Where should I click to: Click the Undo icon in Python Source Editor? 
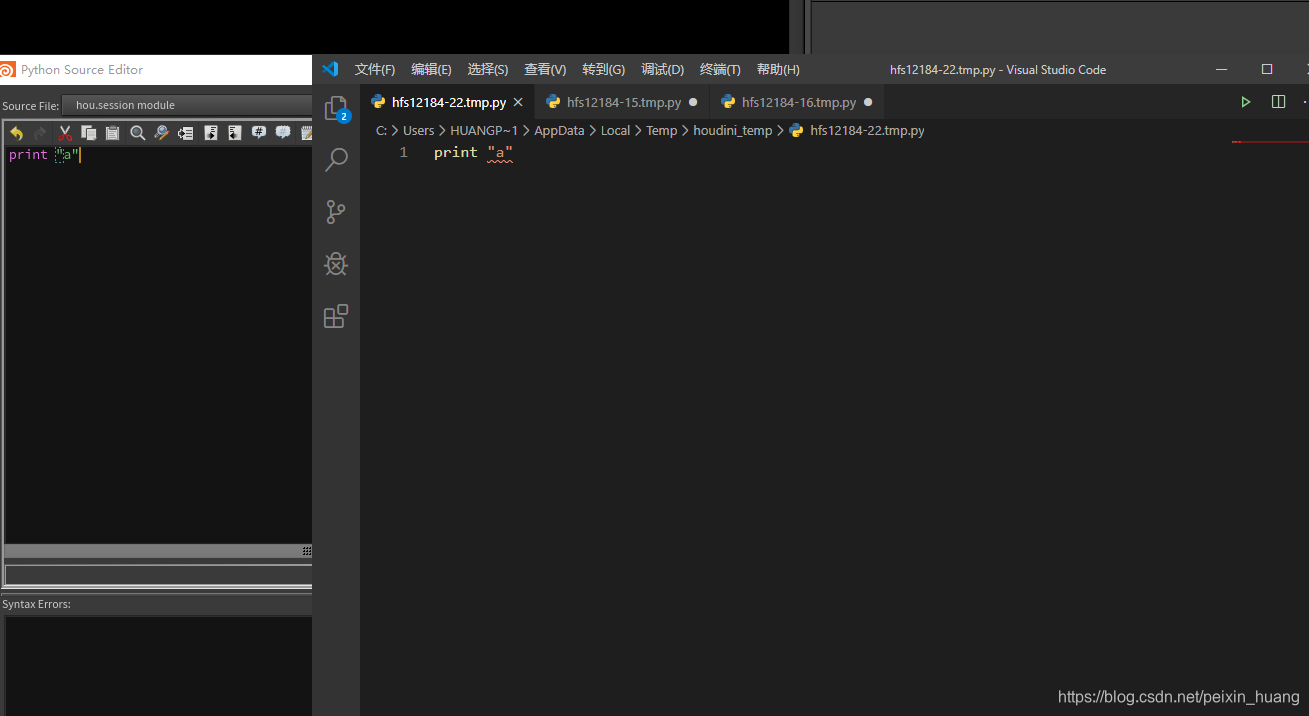click(x=16, y=132)
